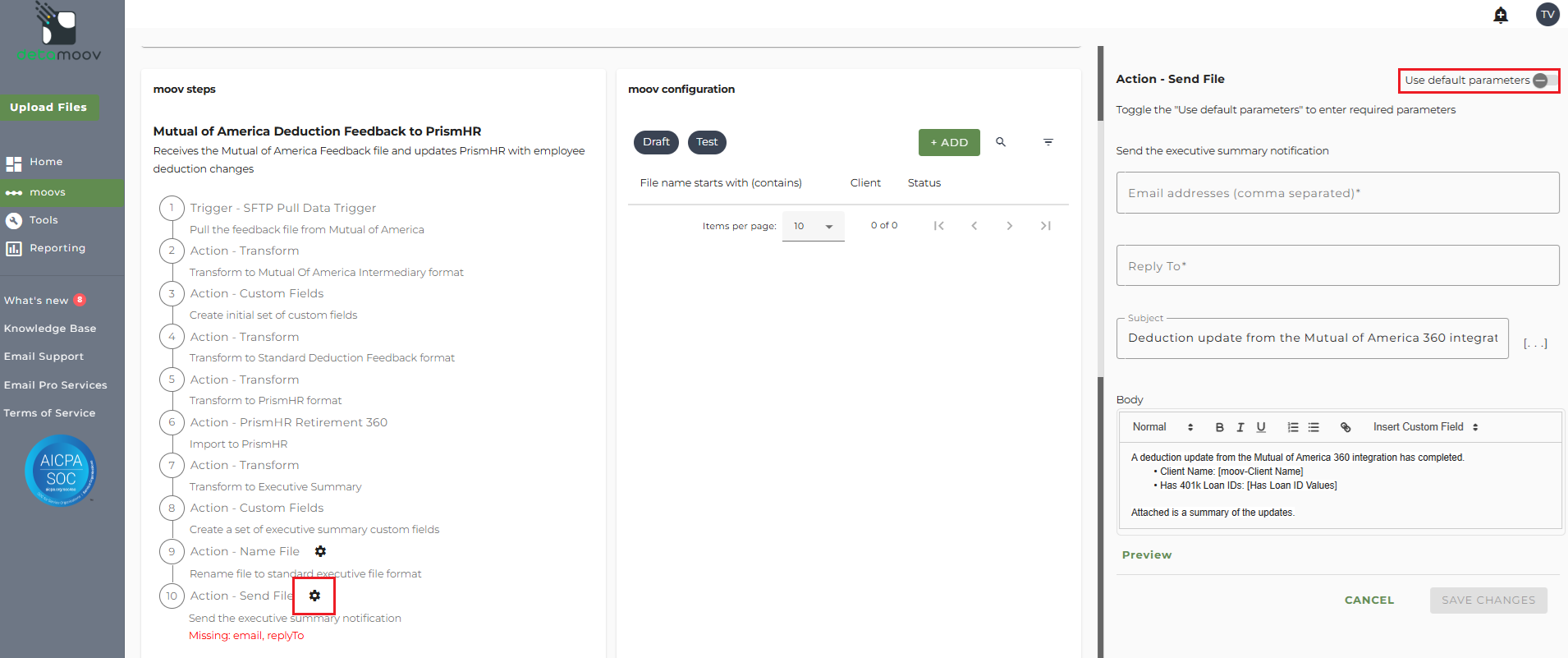Insert a hyperlink in body editor
The image size is (1568, 658).
(x=1346, y=427)
